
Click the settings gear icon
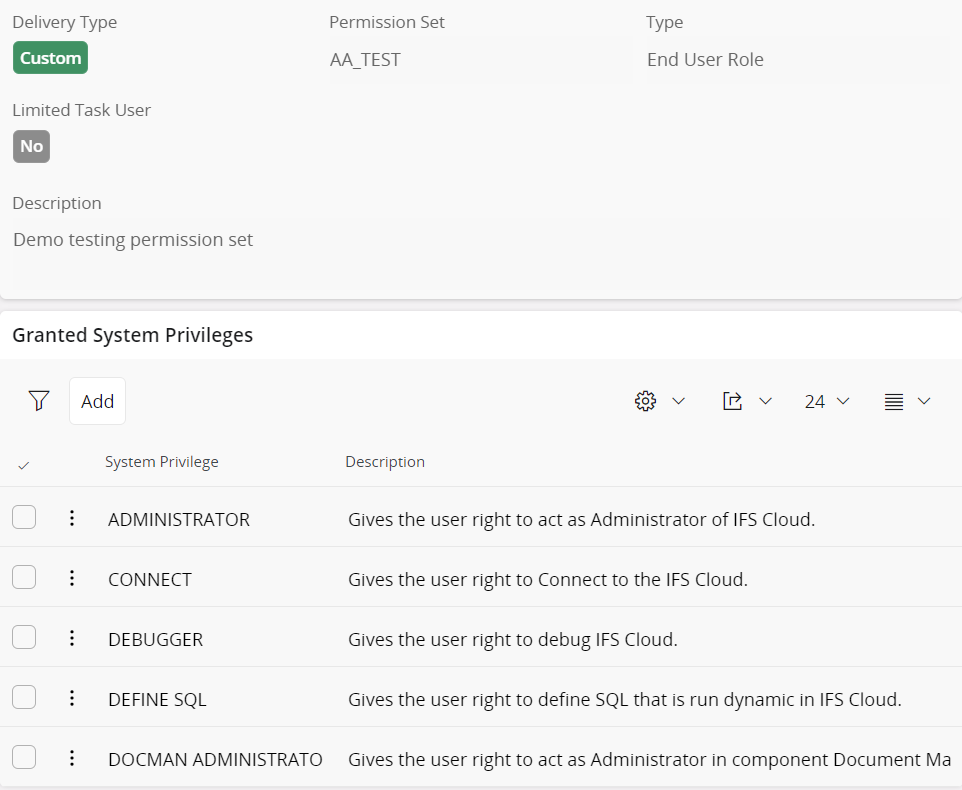pos(646,401)
